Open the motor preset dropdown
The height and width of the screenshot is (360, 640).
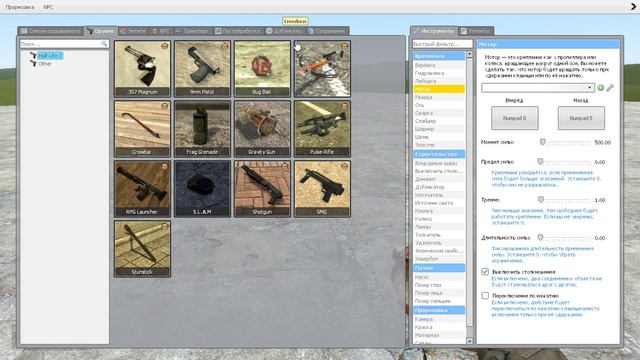pyautogui.click(x=538, y=88)
